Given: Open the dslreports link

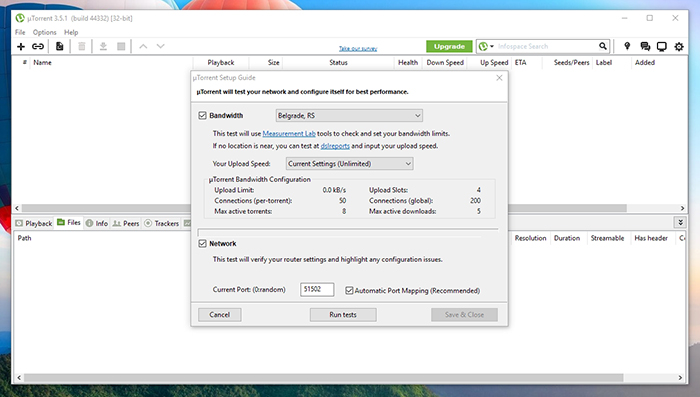Looking at the screenshot, I should (x=335, y=146).
